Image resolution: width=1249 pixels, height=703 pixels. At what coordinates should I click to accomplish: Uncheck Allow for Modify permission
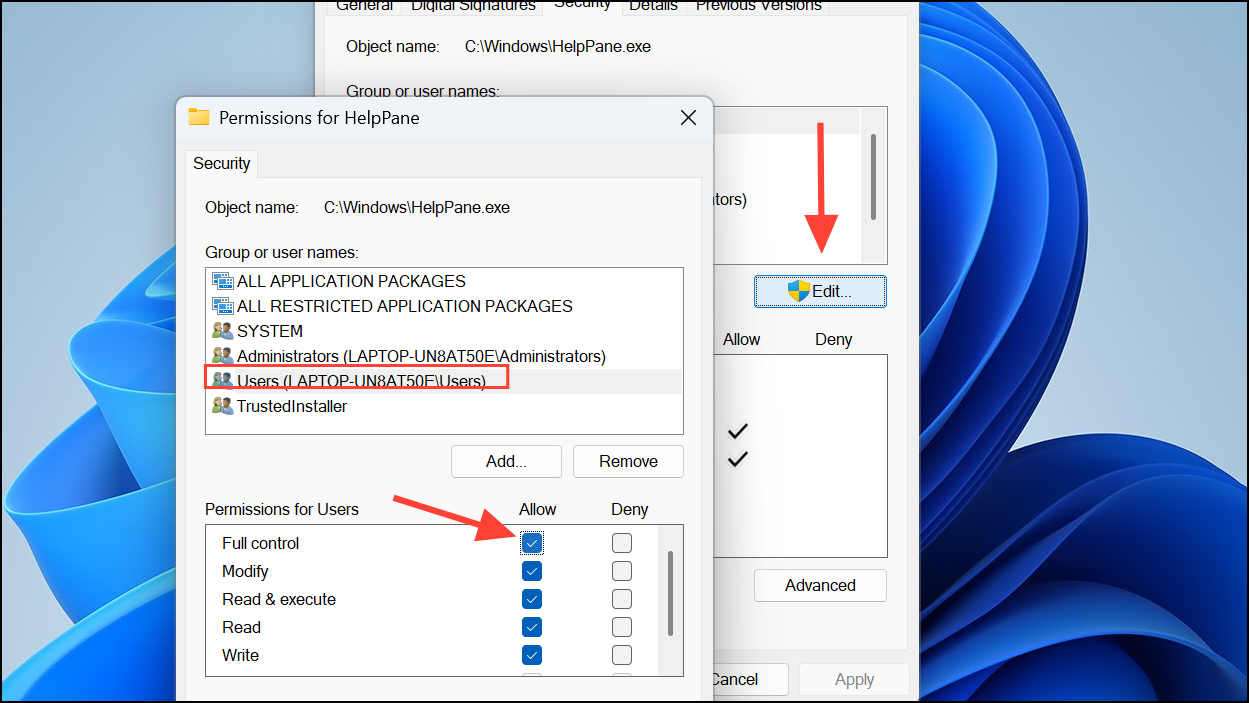532,571
